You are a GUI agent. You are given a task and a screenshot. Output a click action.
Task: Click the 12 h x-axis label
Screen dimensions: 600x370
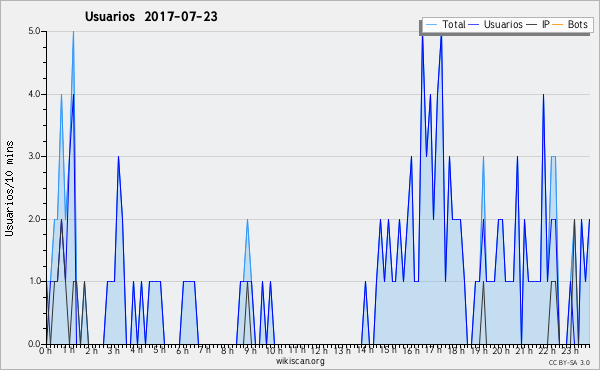click(x=319, y=350)
